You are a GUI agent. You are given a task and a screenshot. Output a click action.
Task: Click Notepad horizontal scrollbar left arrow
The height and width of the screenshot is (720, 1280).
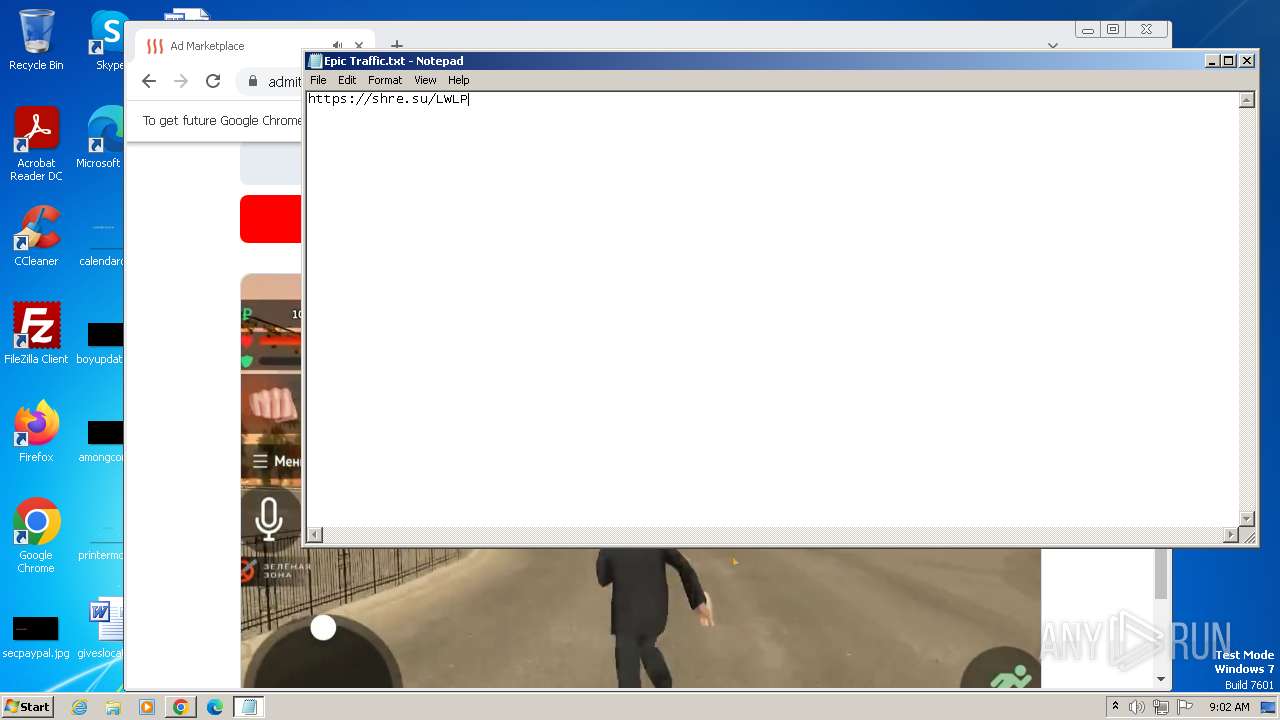tap(315, 535)
